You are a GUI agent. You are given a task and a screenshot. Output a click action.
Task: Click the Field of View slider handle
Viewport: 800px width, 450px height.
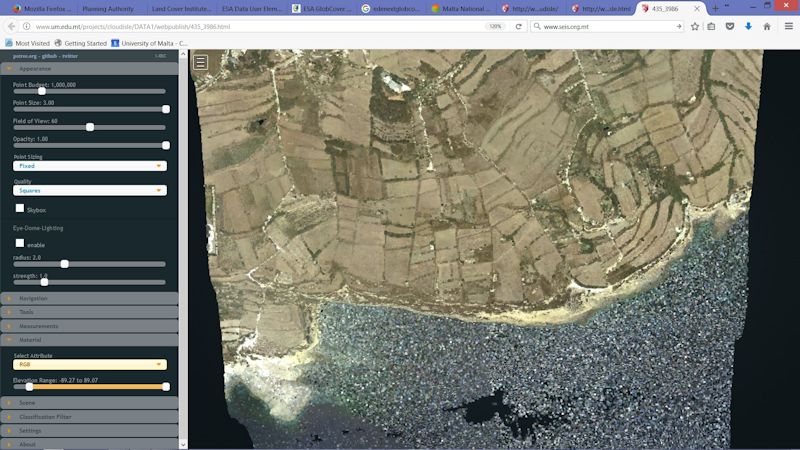[x=90, y=127]
